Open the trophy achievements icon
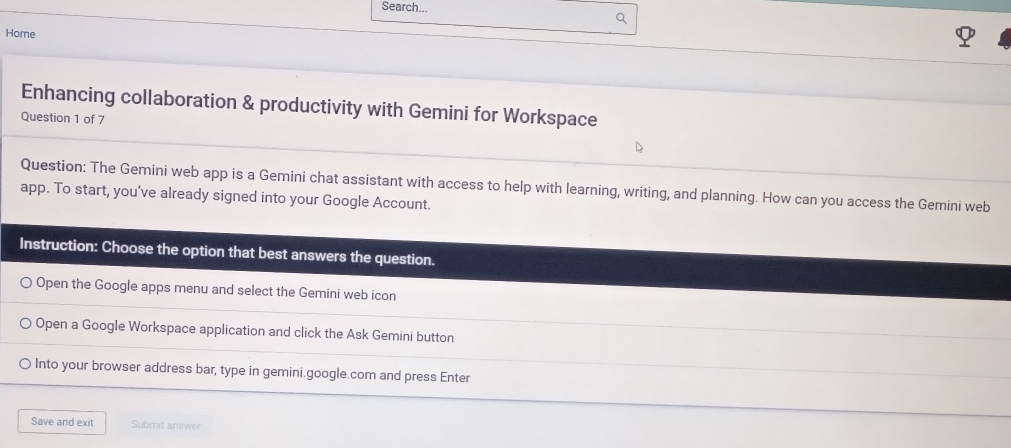1011x448 pixels. click(965, 37)
